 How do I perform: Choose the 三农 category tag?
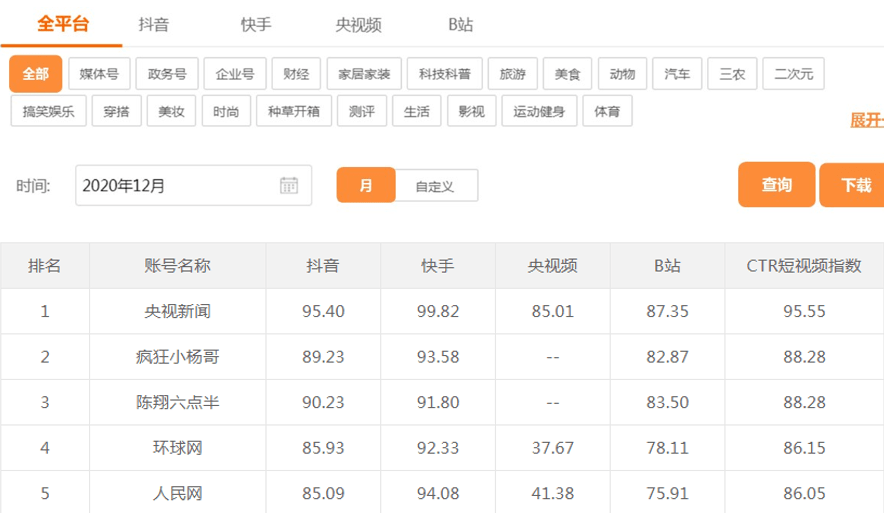[x=732, y=74]
